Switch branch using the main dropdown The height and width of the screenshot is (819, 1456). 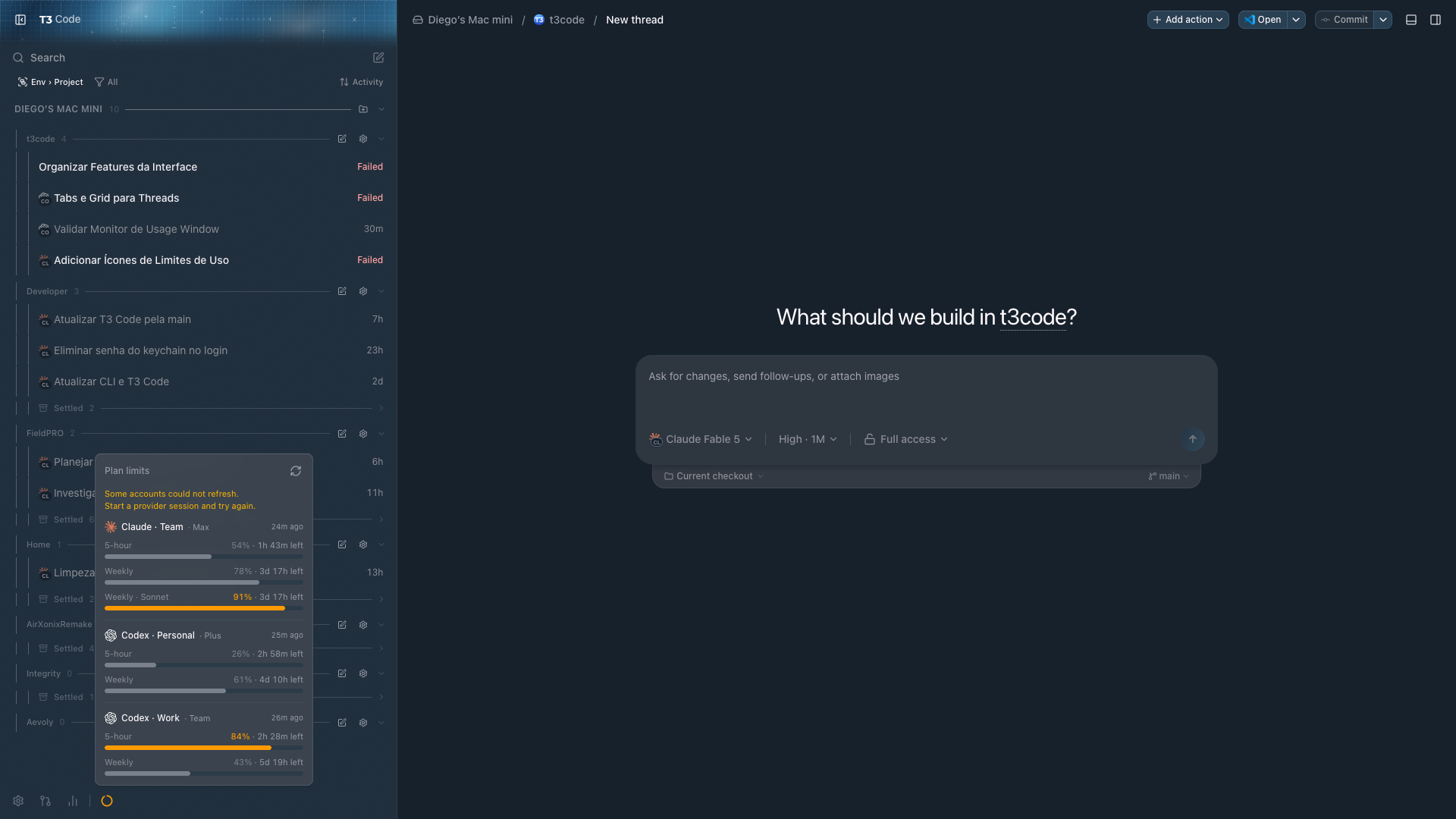[x=1169, y=476]
